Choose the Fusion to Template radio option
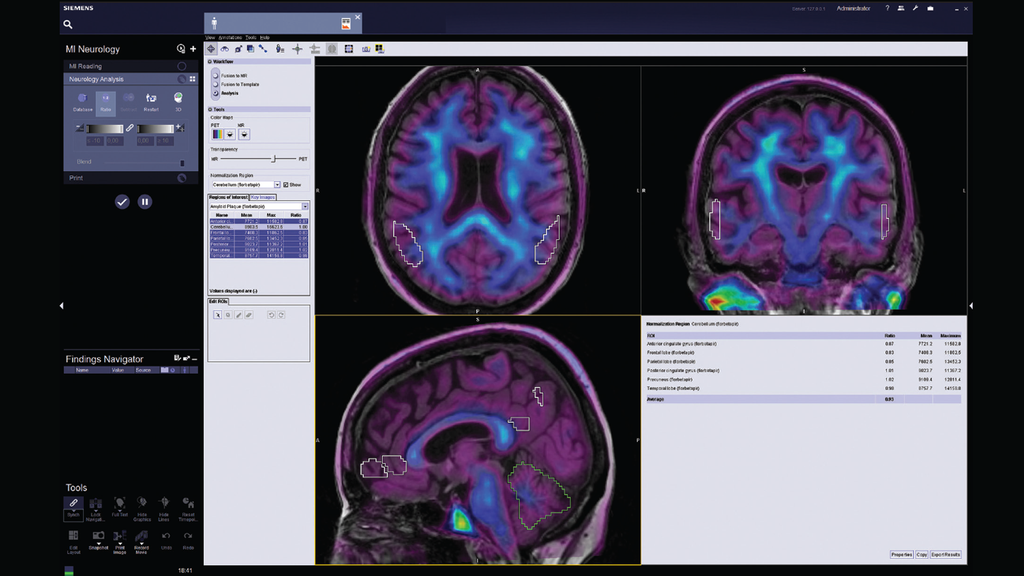1024x576 pixels. [215, 84]
